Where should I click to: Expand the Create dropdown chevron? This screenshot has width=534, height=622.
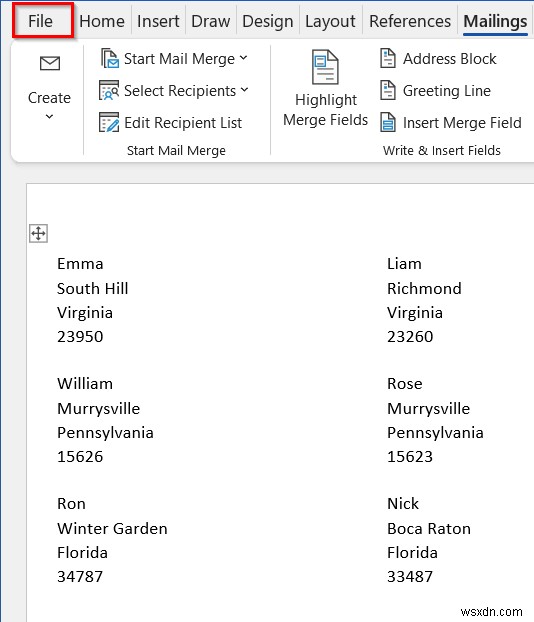pyautogui.click(x=49, y=117)
